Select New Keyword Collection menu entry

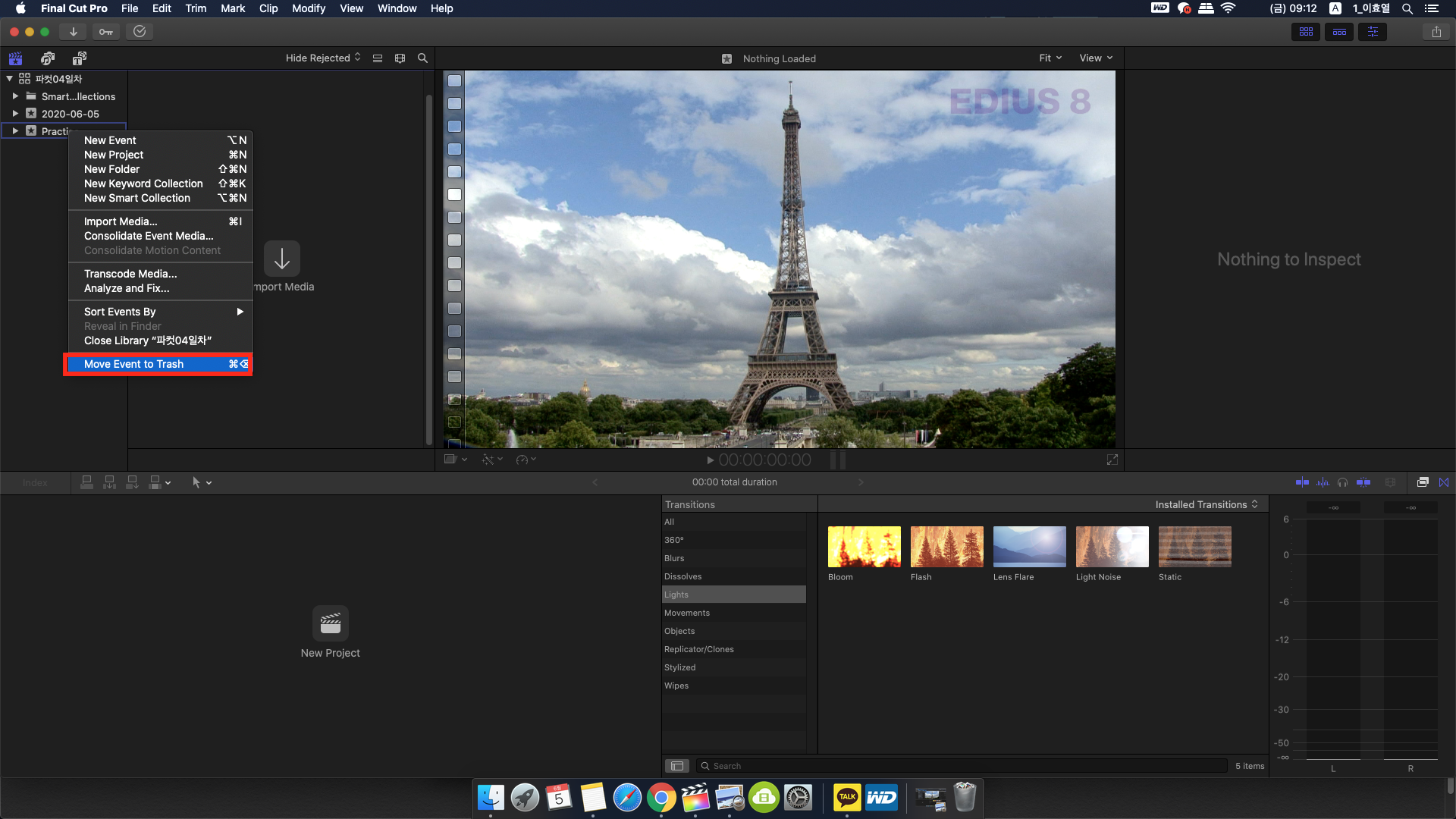(x=160, y=184)
